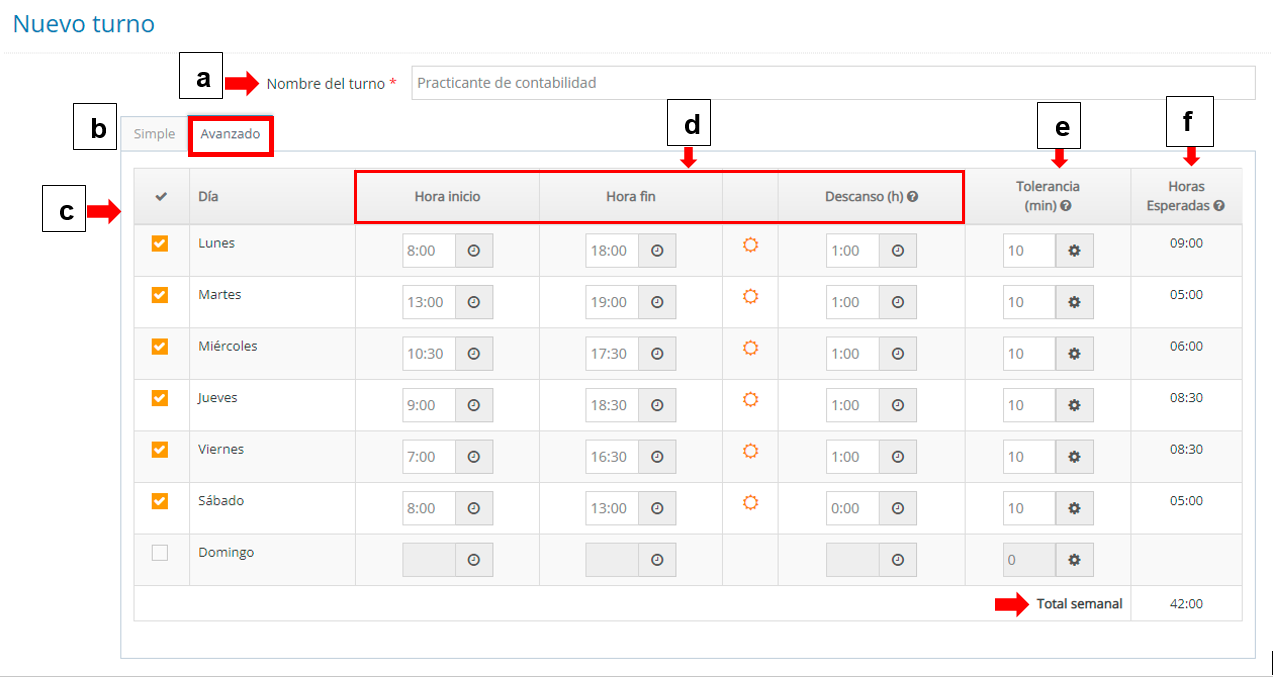Open the tolerance gear dropdown for Martes

pyautogui.click(x=1074, y=302)
